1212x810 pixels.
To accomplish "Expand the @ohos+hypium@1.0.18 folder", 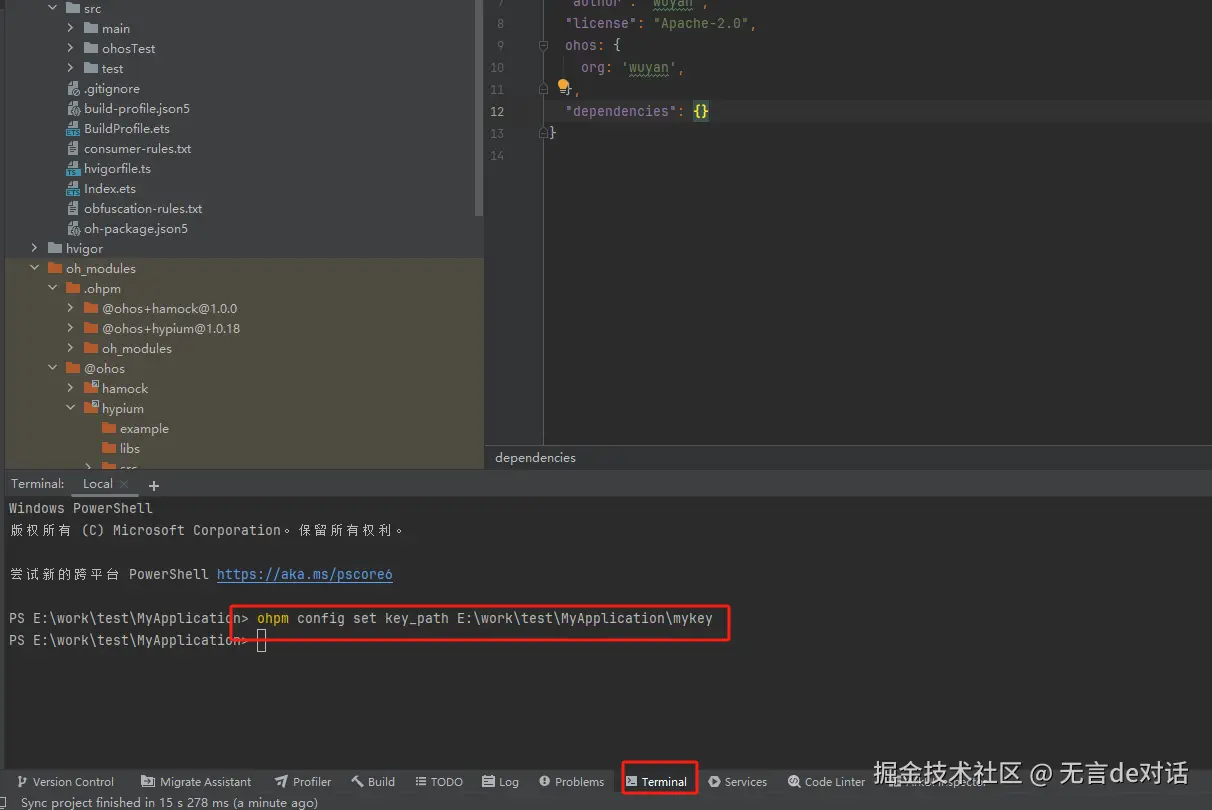I will [x=70, y=328].
